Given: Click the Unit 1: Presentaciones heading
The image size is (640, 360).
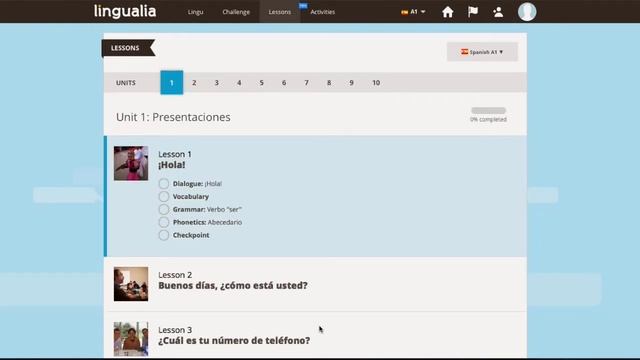Looking at the screenshot, I should [173, 117].
